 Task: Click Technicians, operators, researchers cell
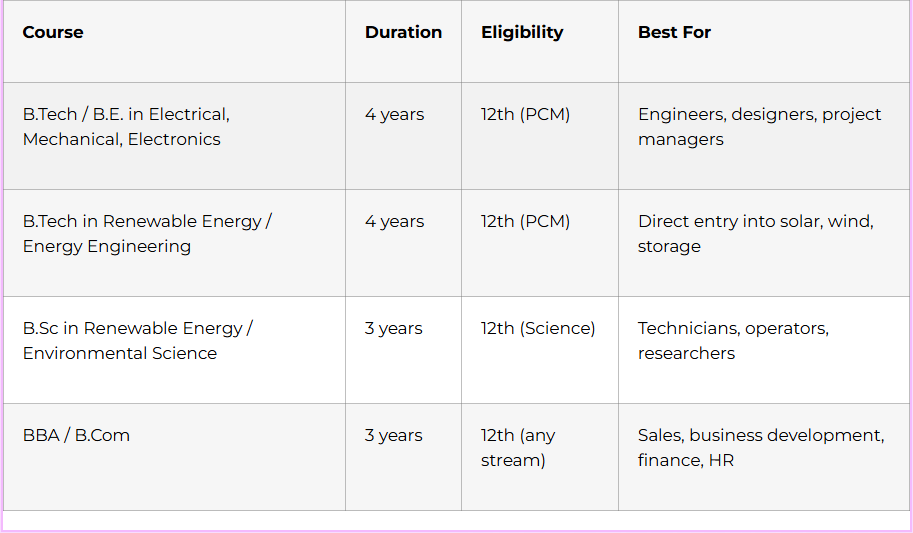pos(733,341)
